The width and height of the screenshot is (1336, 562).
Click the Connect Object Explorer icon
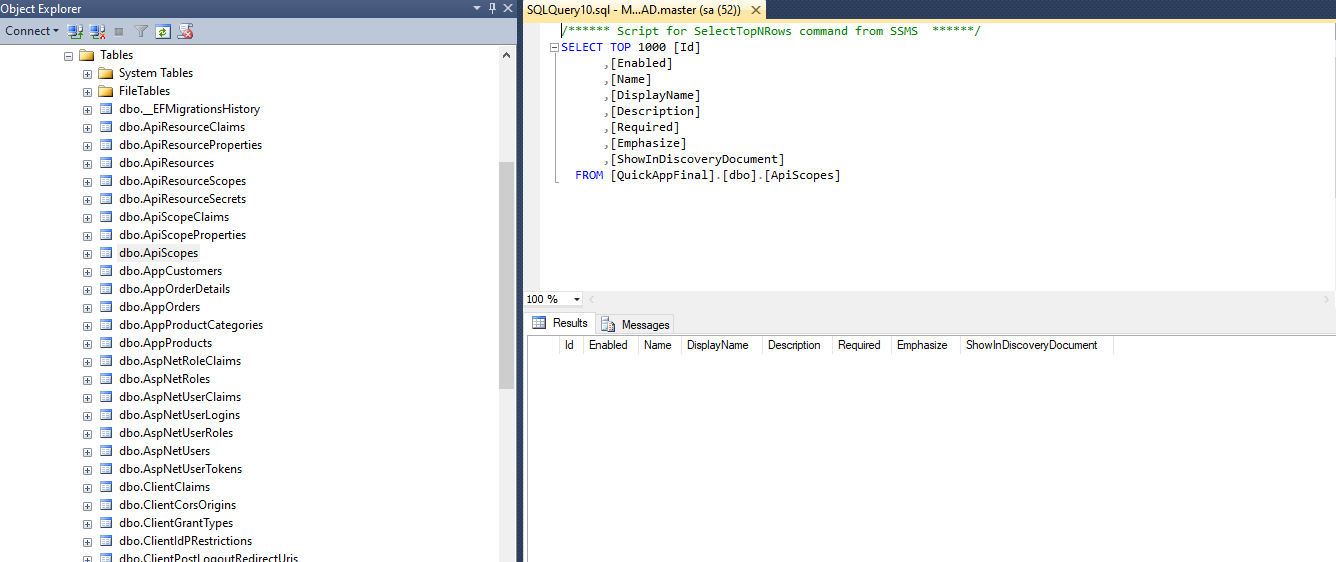[75, 32]
